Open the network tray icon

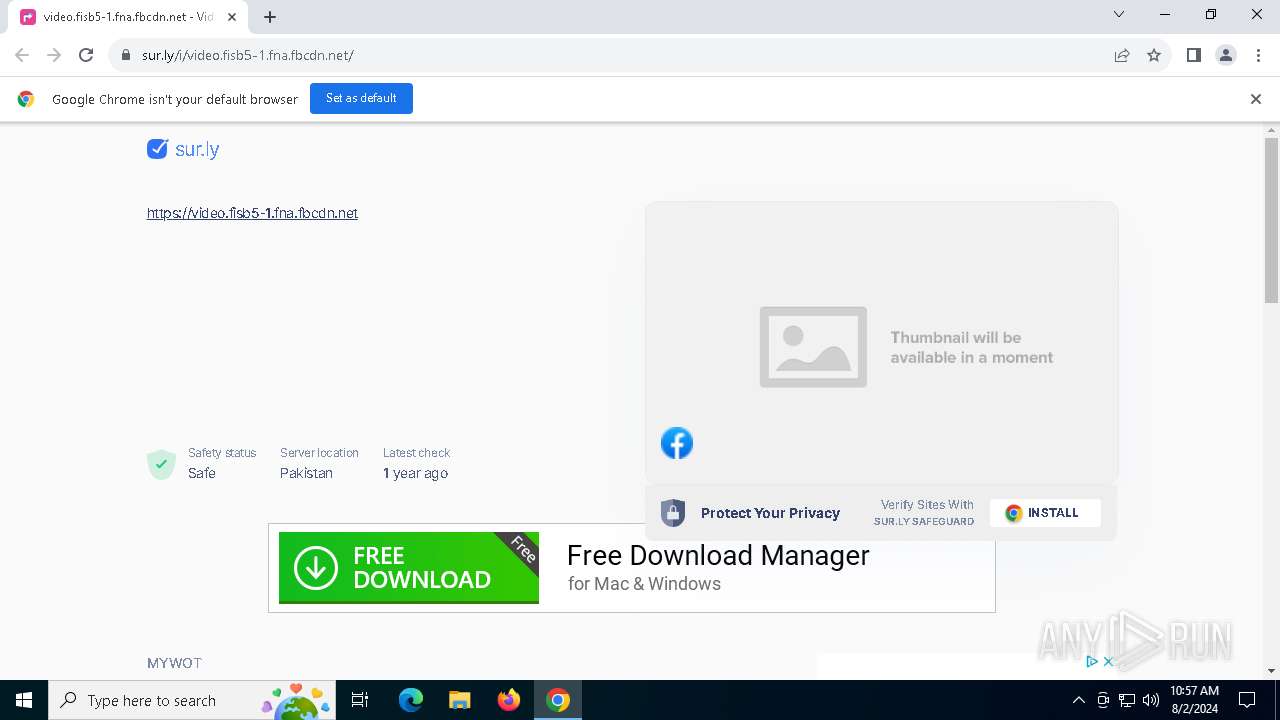1127,700
